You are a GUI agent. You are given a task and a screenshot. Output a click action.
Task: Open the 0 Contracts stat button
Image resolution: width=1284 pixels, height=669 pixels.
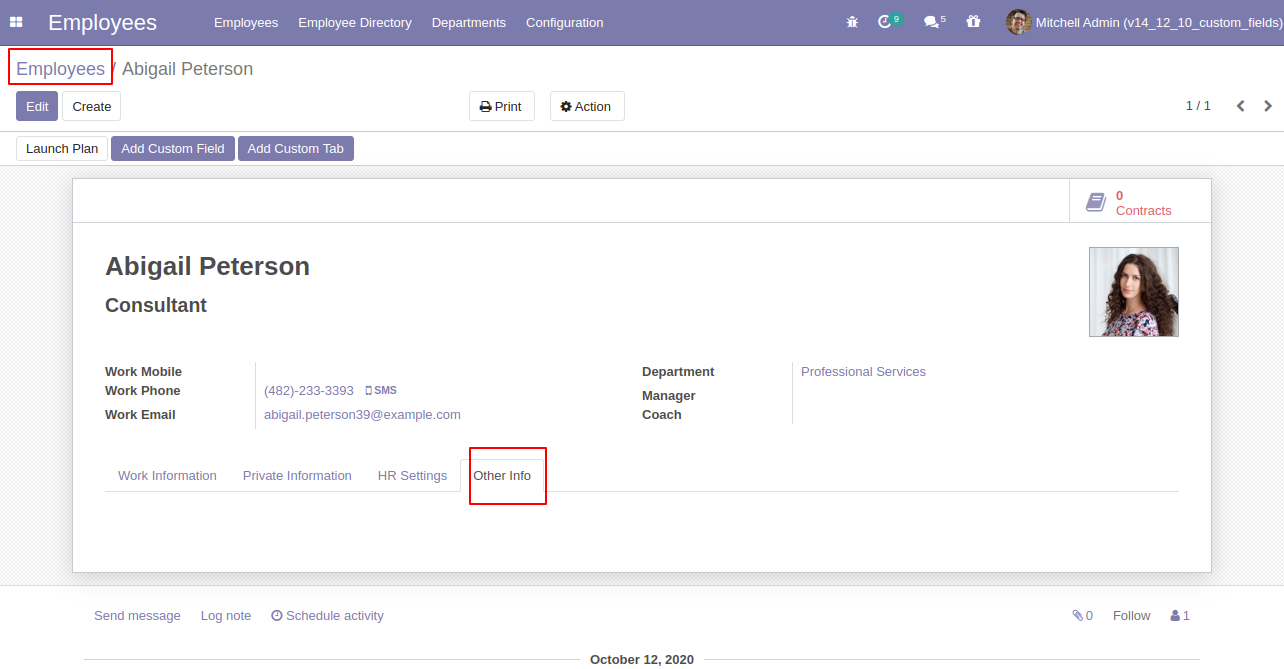click(x=1140, y=201)
